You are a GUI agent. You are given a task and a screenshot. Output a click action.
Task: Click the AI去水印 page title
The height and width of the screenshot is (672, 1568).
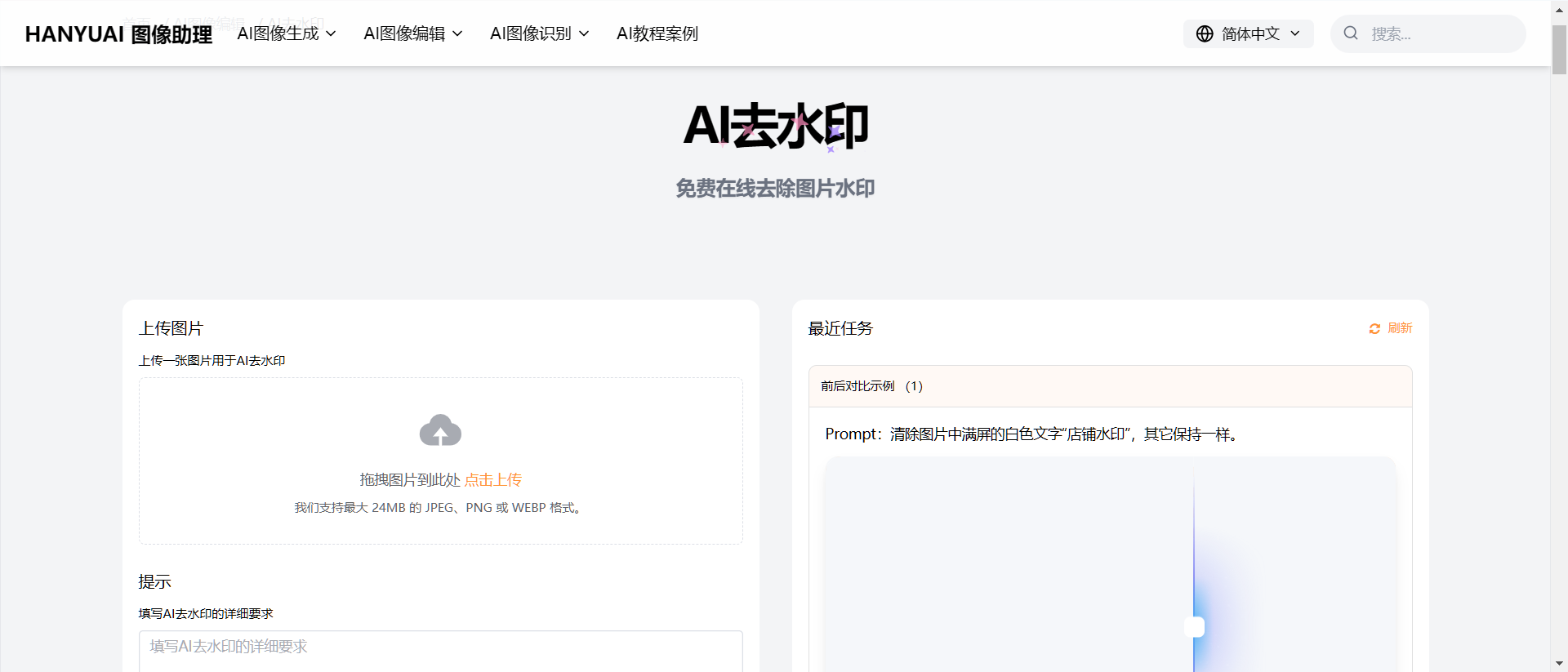(x=776, y=126)
